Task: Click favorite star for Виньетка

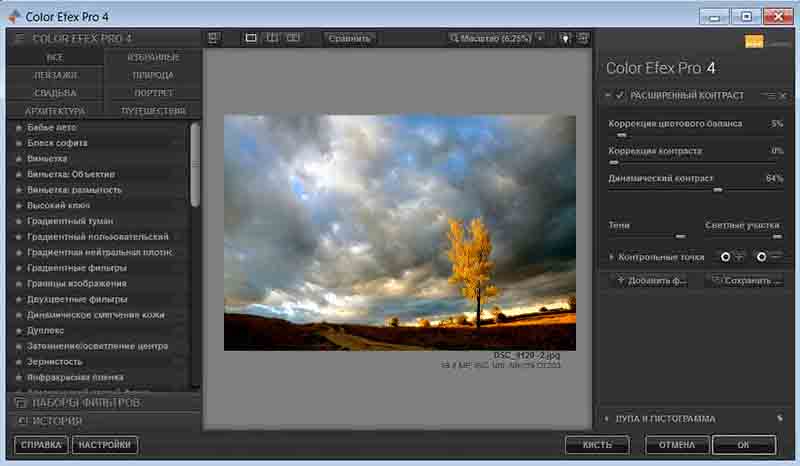Action: click(19, 159)
